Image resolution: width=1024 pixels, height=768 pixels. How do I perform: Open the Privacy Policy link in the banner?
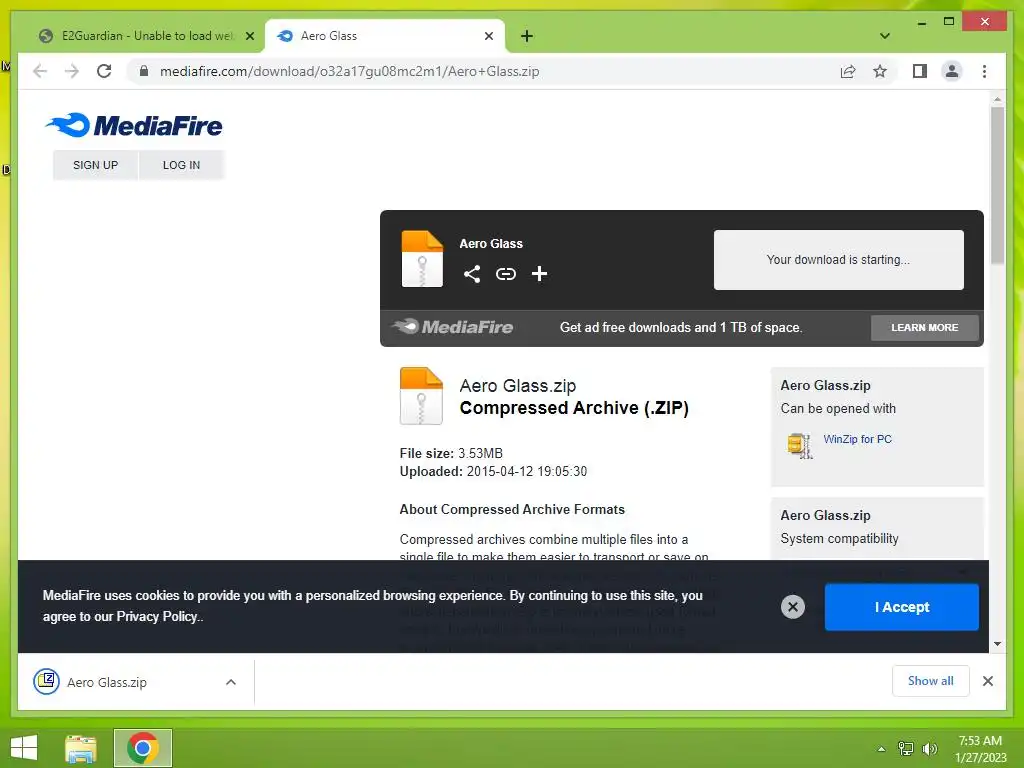[x=157, y=616]
